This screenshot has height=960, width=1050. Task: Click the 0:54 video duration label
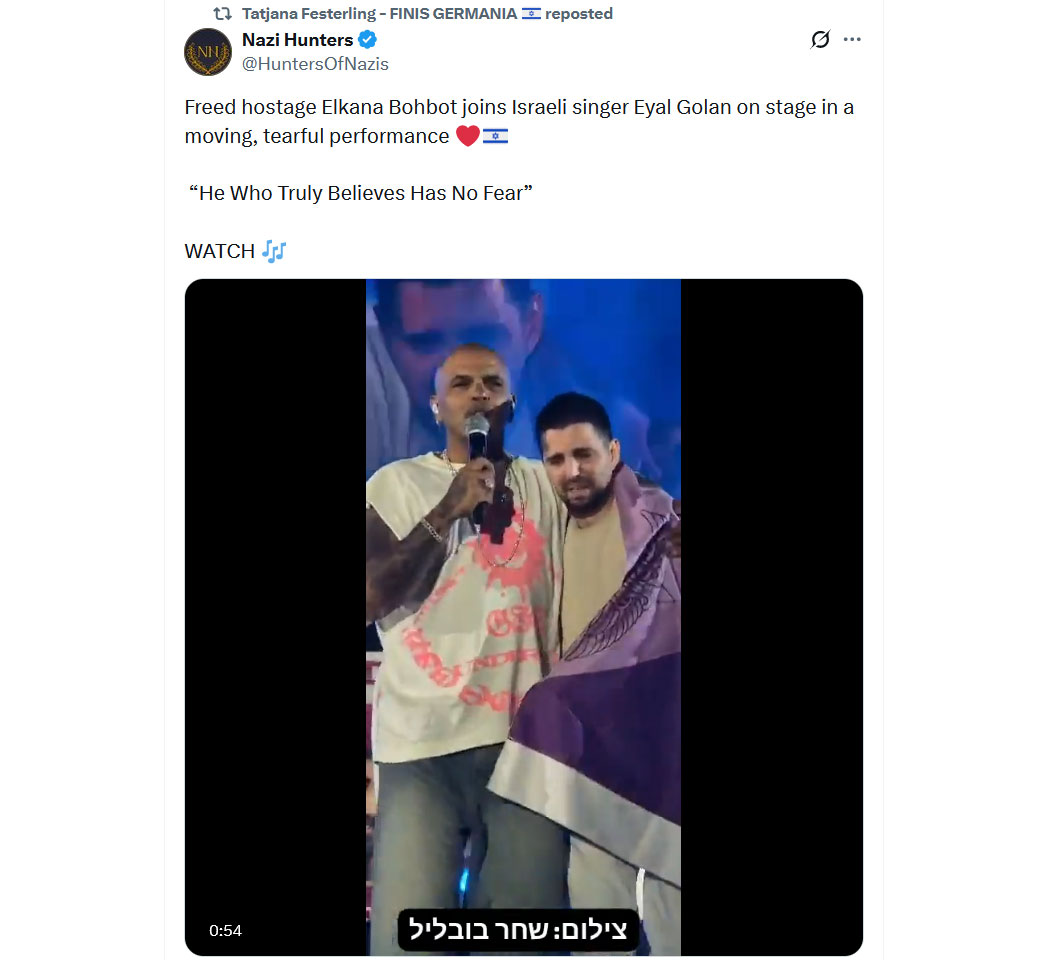225,930
